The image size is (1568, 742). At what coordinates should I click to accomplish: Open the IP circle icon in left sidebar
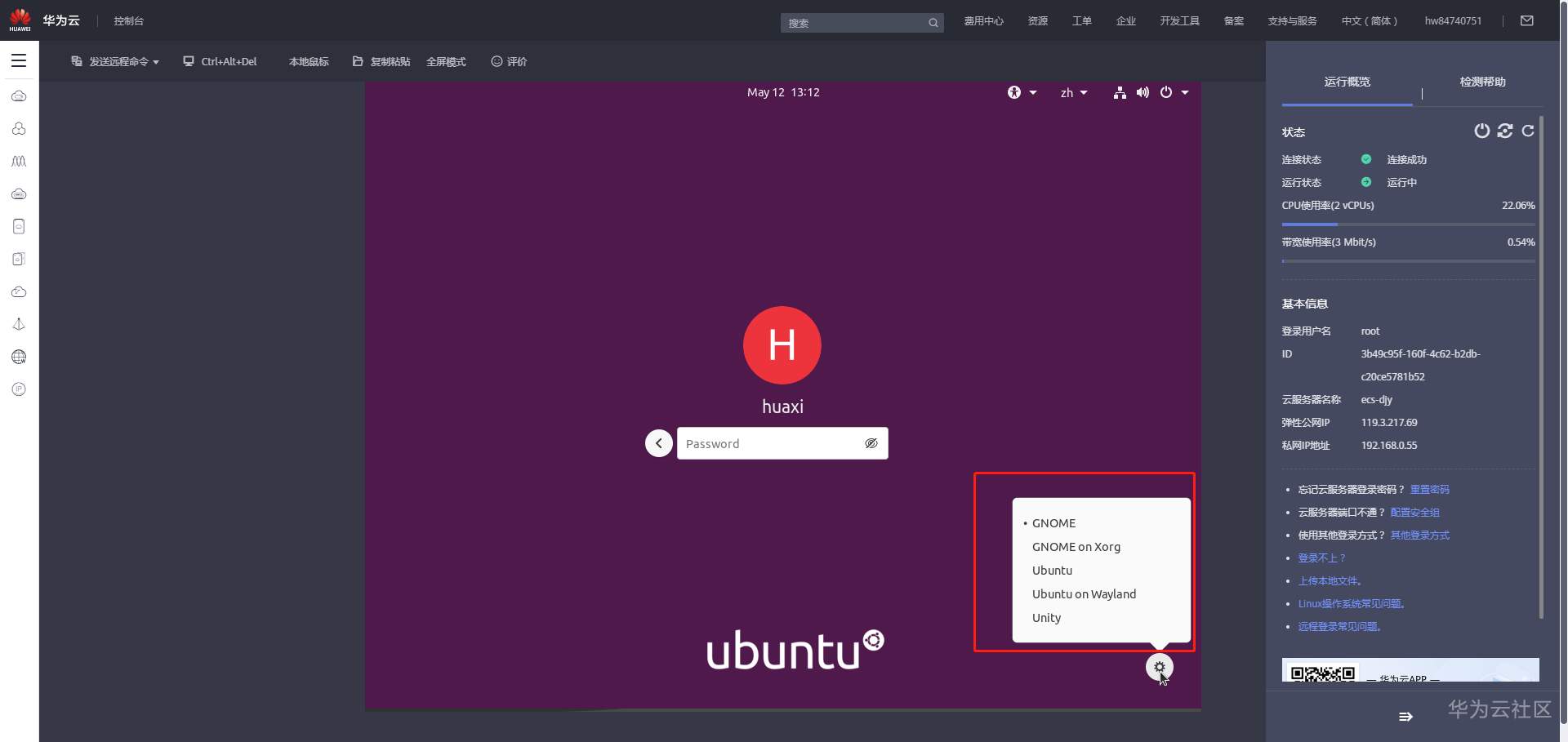click(19, 389)
